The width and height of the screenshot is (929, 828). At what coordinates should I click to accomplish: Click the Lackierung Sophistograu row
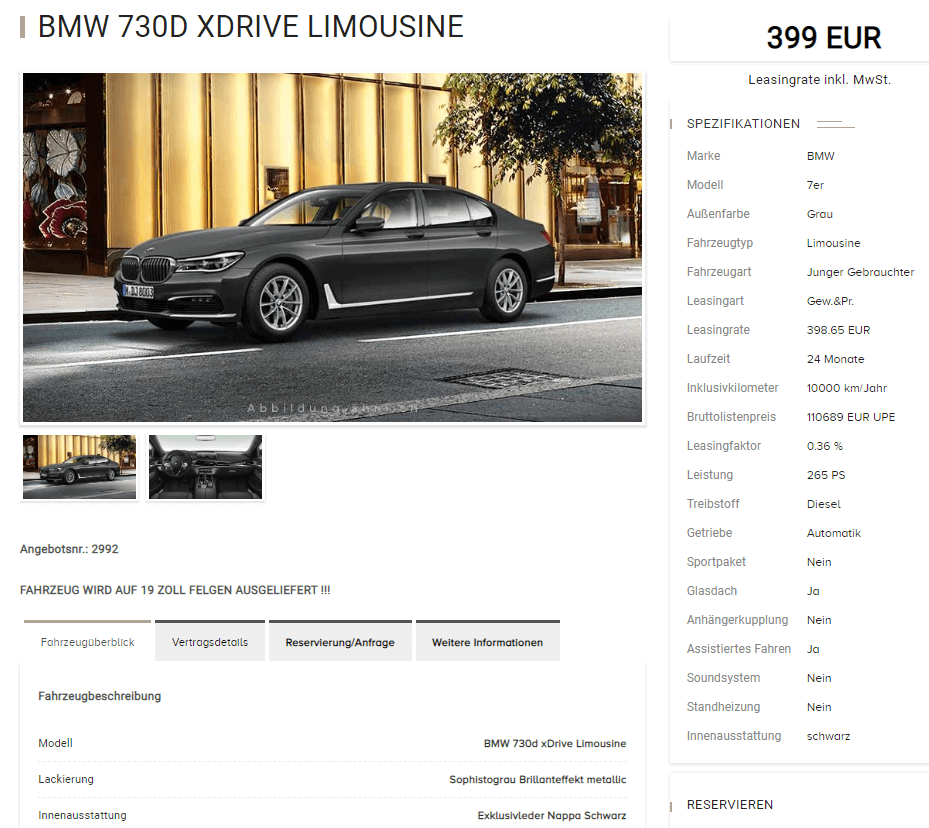point(332,779)
